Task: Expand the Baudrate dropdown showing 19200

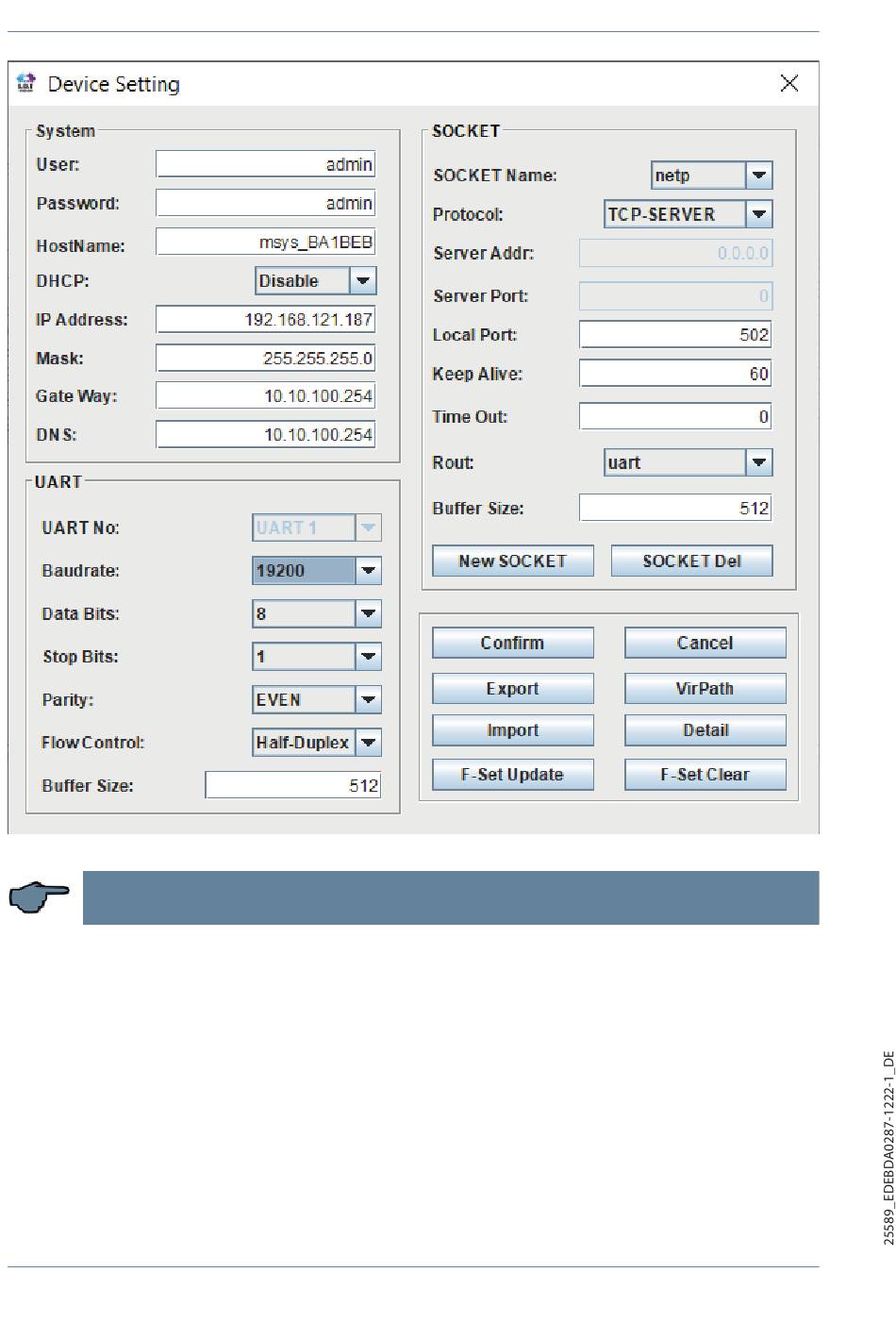Action: point(369,570)
